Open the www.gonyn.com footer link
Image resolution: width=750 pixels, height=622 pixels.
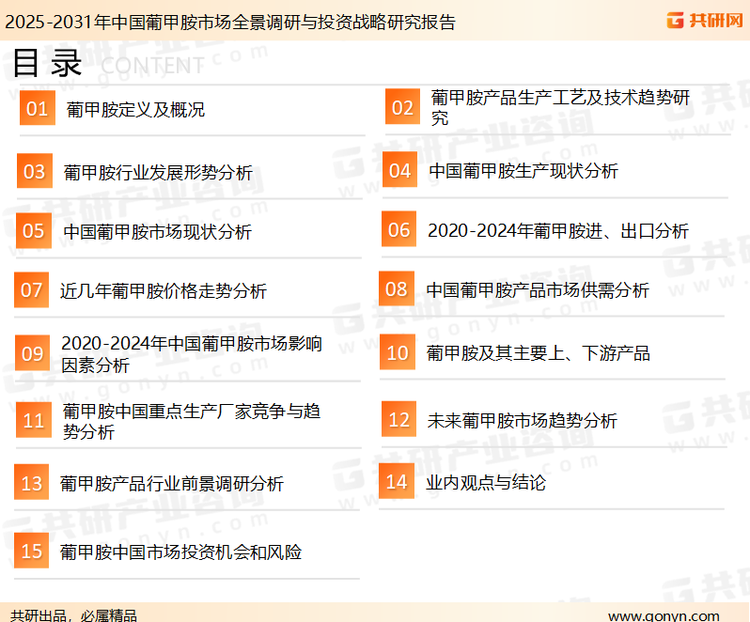click(664, 615)
